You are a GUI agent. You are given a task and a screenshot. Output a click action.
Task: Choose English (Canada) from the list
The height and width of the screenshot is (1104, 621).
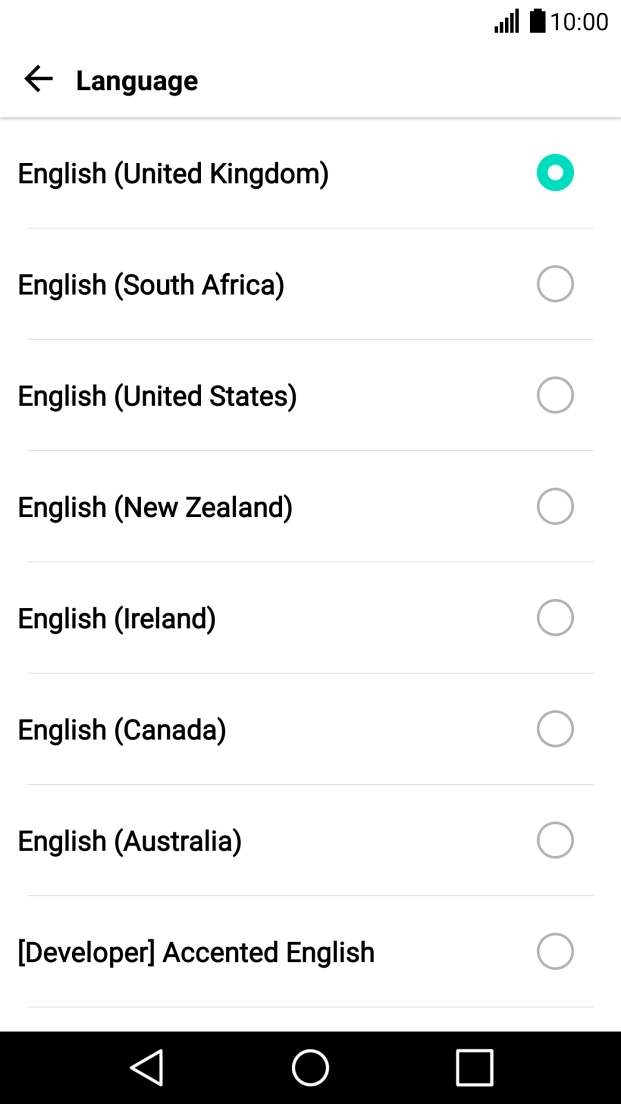555,728
